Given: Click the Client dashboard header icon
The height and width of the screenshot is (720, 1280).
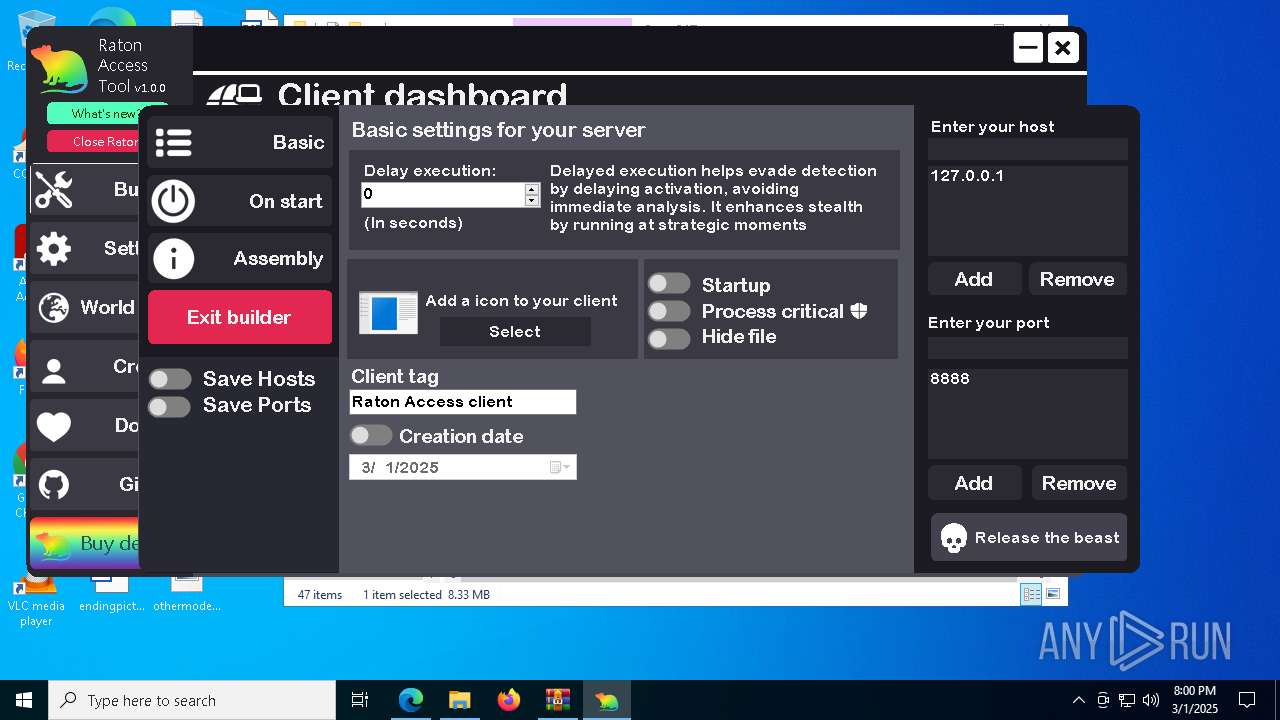Looking at the screenshot, I should 234,96.
